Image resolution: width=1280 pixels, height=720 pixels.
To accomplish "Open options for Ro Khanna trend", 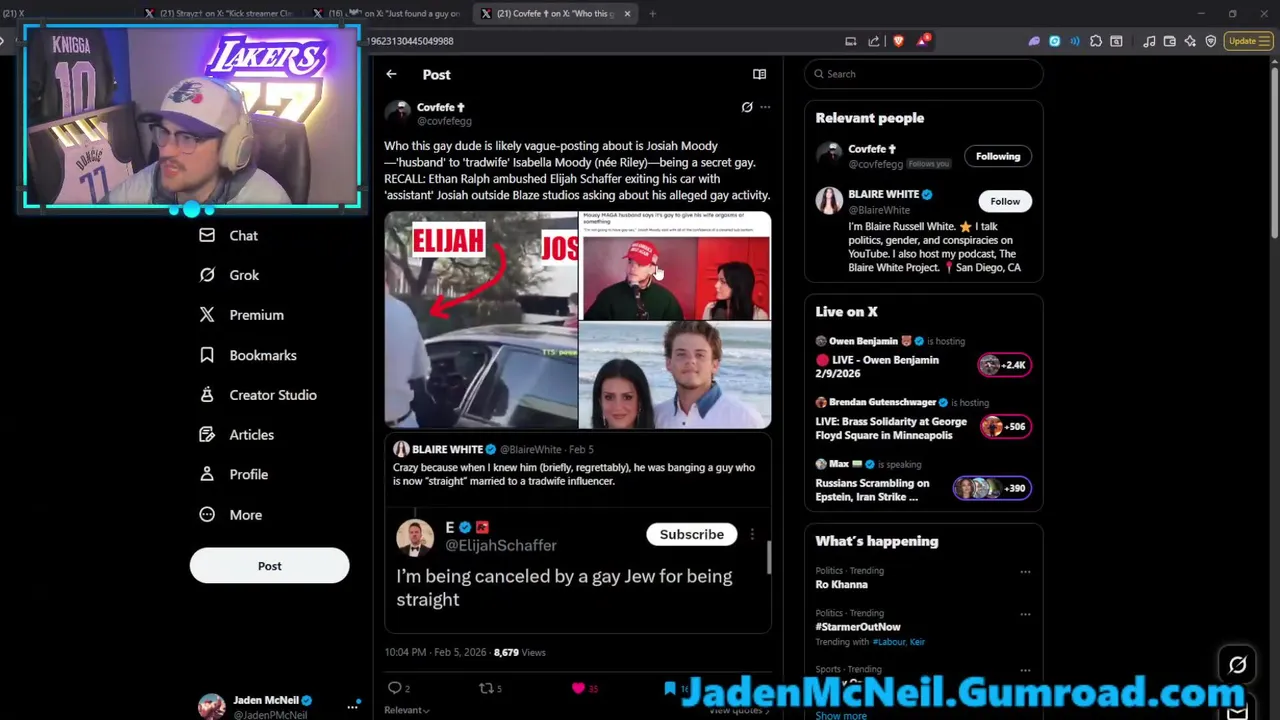I will click(1025, 572).
